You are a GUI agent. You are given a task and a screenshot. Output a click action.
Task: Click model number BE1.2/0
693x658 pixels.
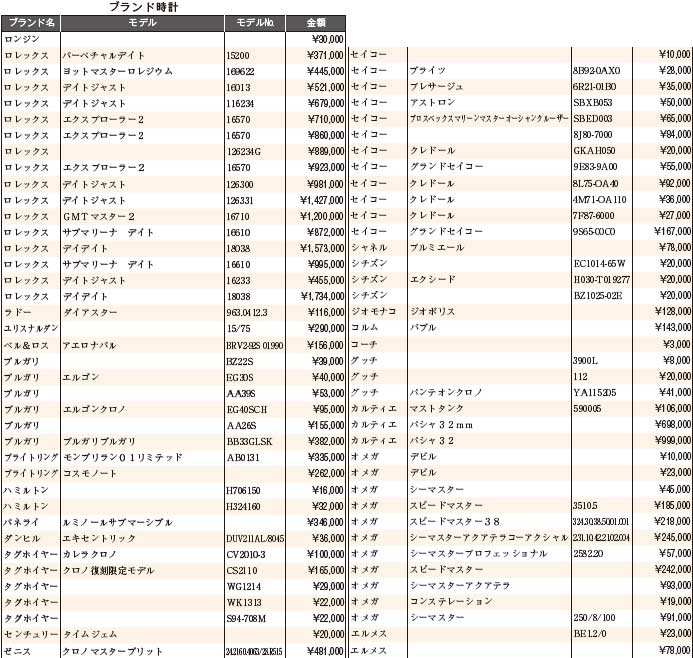click(x=590, y=633)
